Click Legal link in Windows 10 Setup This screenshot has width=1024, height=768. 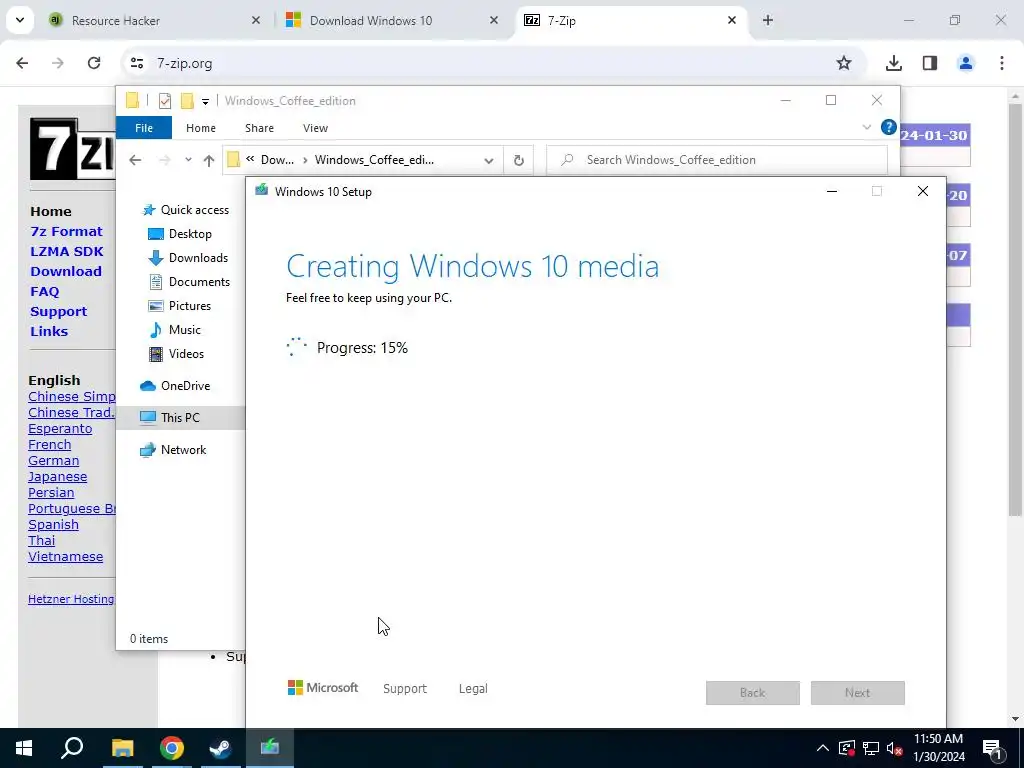pyautogui.click(x=473, y=688)
